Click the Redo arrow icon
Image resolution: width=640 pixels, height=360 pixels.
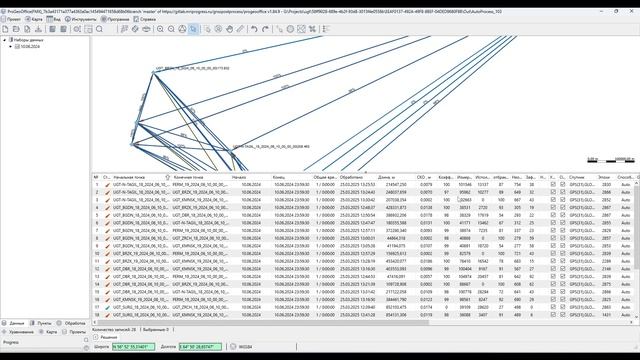265,29
